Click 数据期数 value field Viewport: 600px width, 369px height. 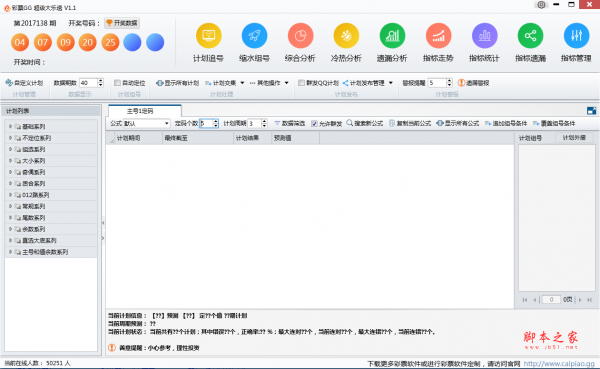tap(88, 83)
